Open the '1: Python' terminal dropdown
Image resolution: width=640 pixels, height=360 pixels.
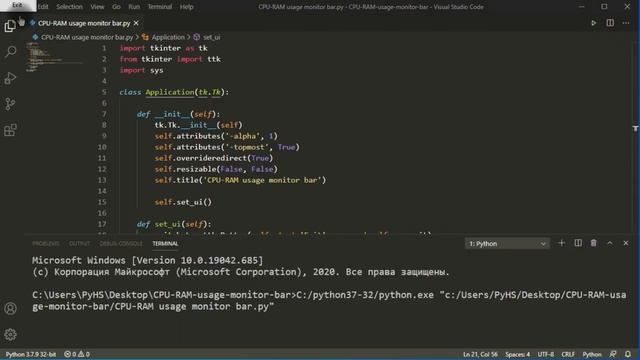coord(507,244)
